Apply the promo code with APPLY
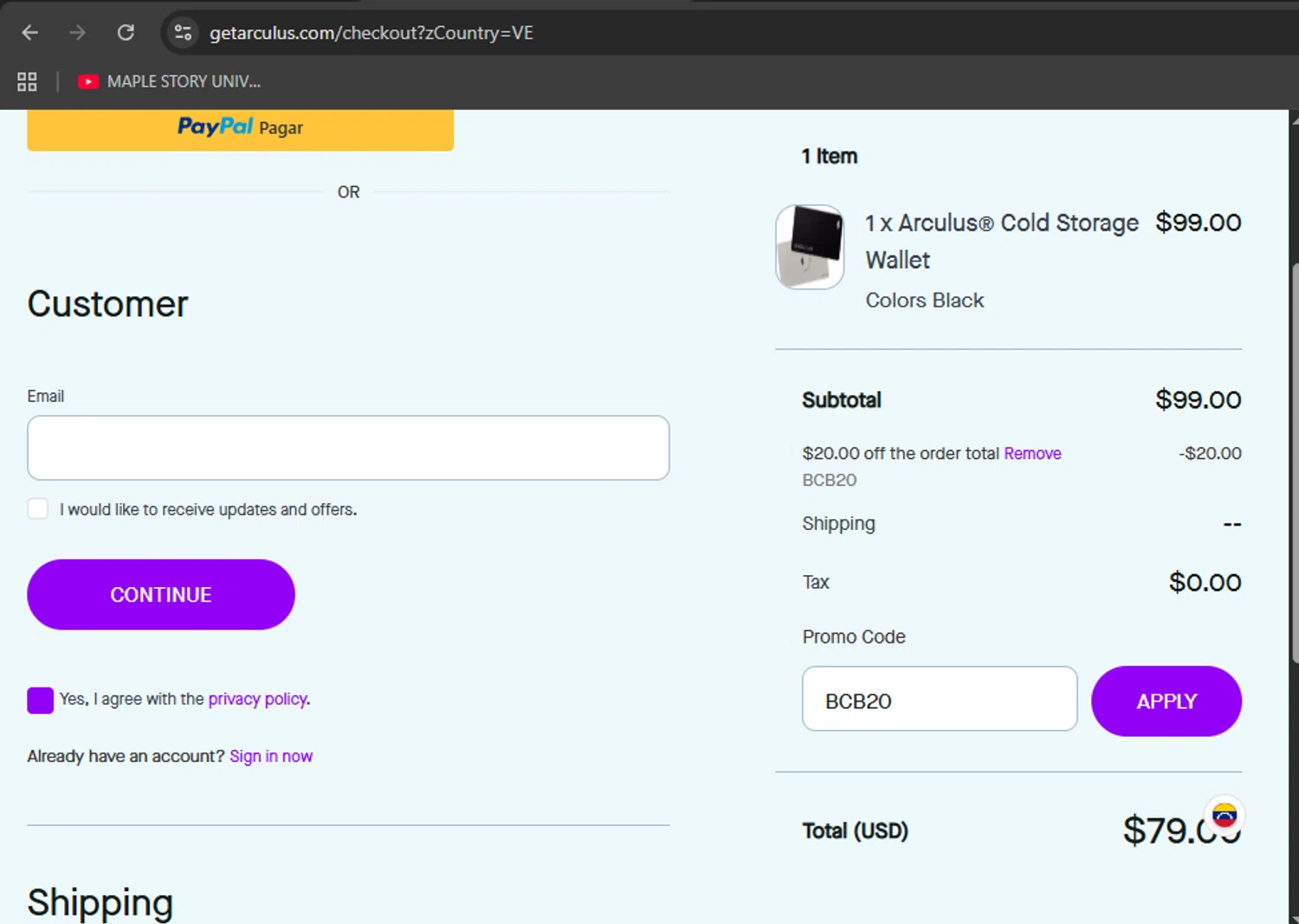This screenshot has width=1299, height=924. 1166,701
